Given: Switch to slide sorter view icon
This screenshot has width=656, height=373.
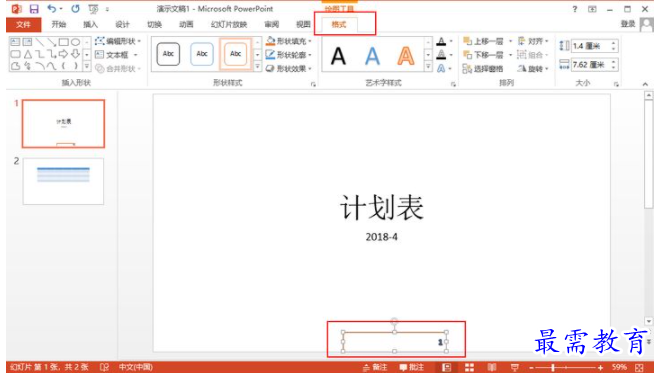Looking at the screenshot, I should tap(469, 367).
